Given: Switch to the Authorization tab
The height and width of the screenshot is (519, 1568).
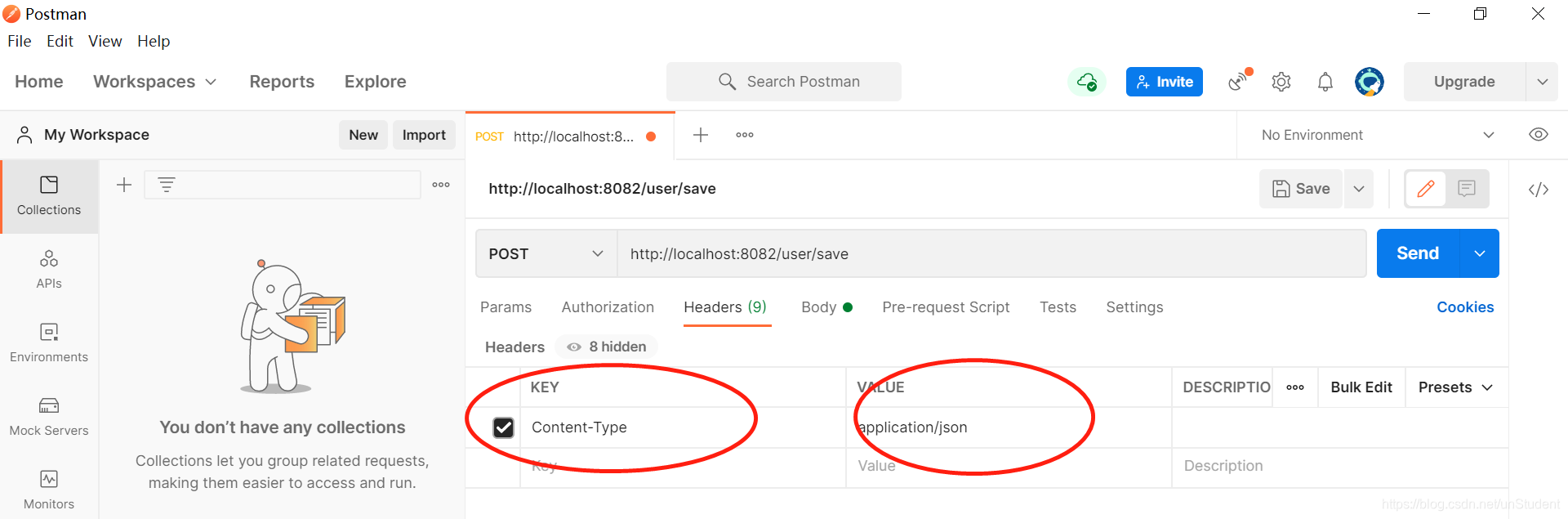Looking at the screenshot, I should 608,307.
